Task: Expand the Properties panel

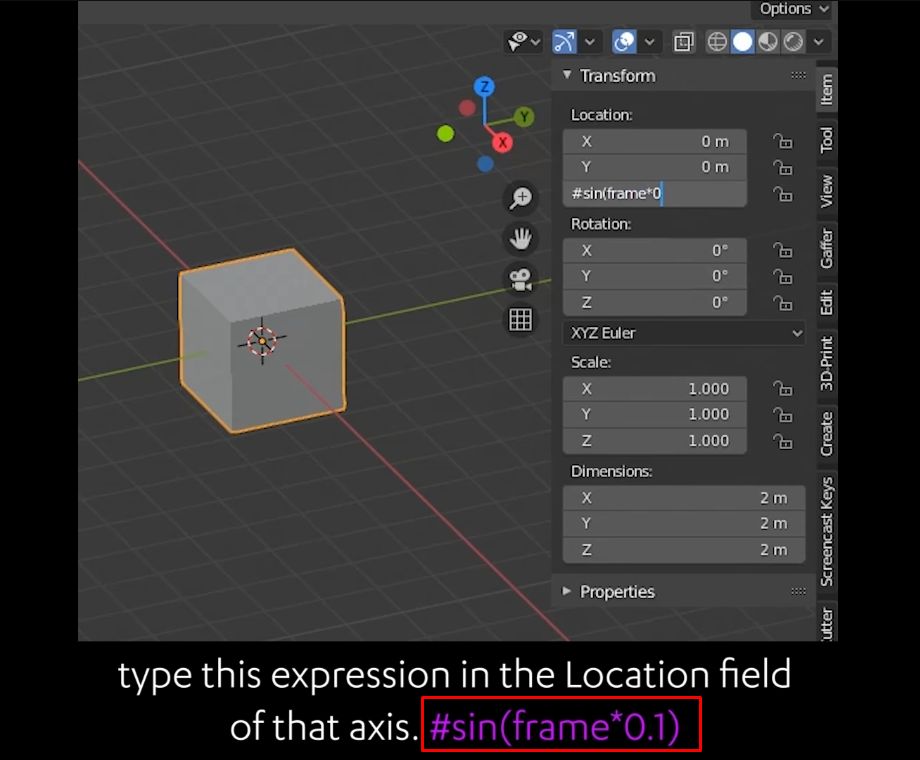Action: click(x=566, y=591)
